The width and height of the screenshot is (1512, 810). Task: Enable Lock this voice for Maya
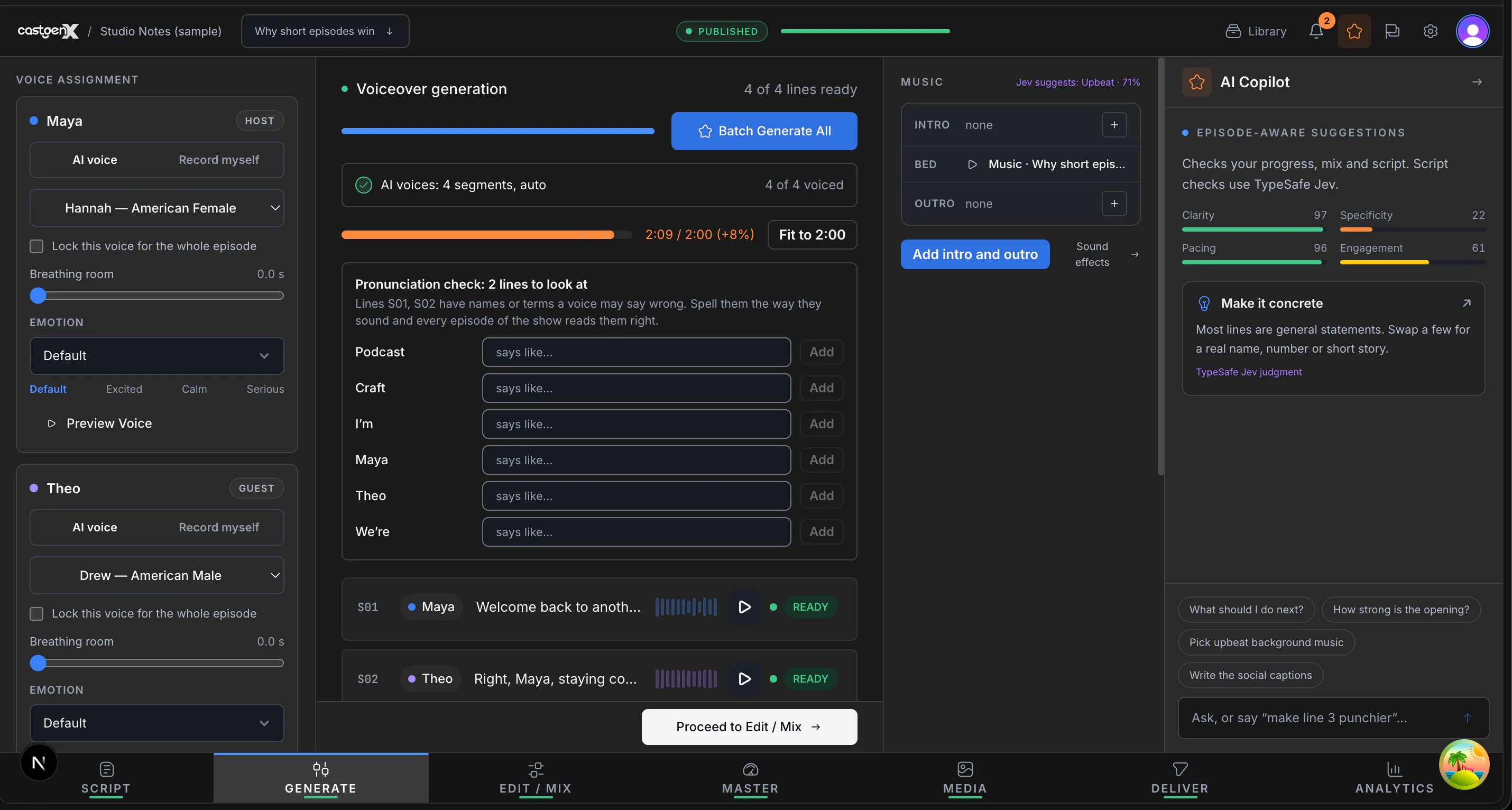[x=36, y=246]
